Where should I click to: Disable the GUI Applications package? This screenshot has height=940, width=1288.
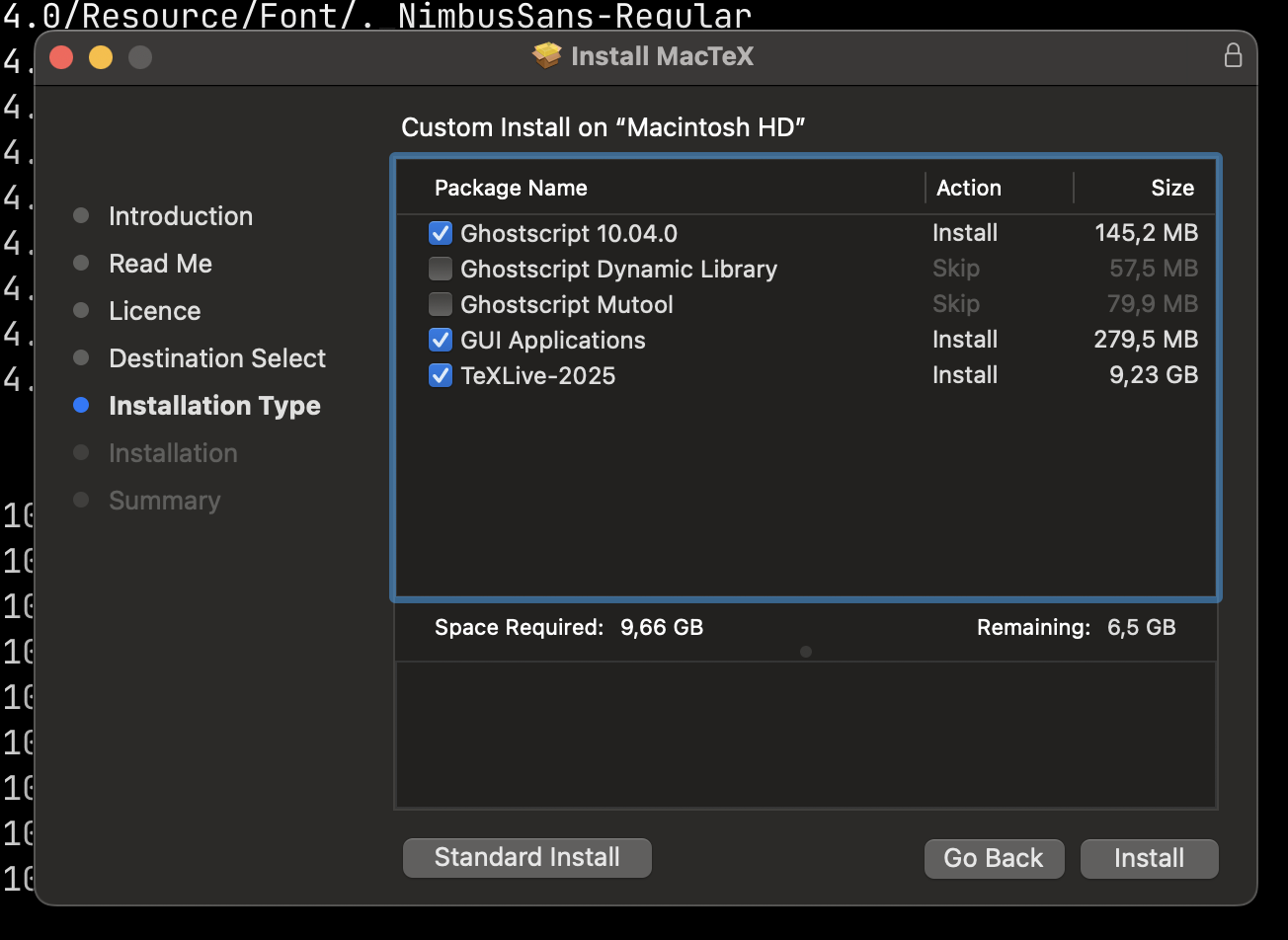(440, 340)
